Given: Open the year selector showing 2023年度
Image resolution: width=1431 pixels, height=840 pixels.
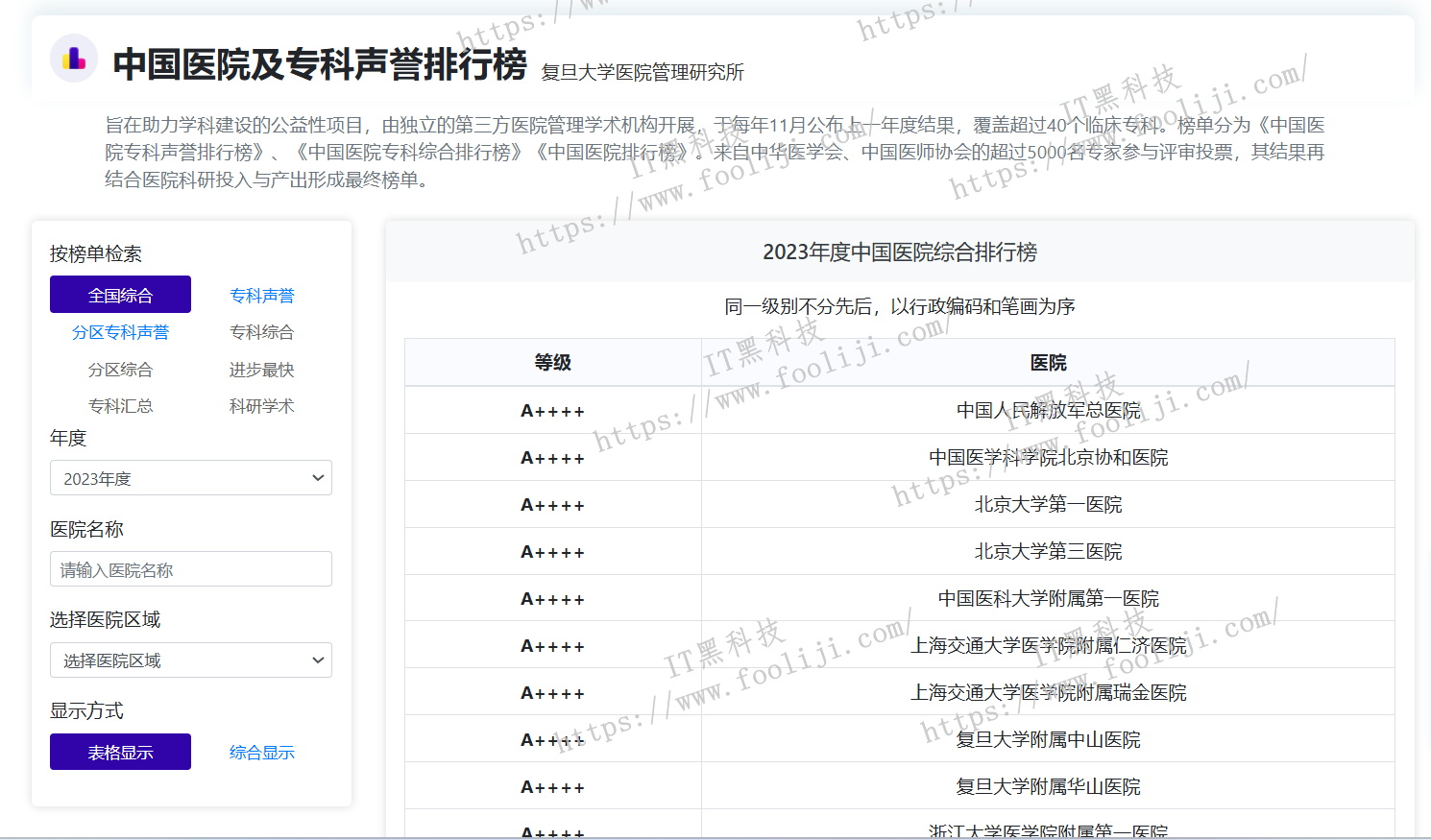Looking at the screenshot, I should [190, 477].
